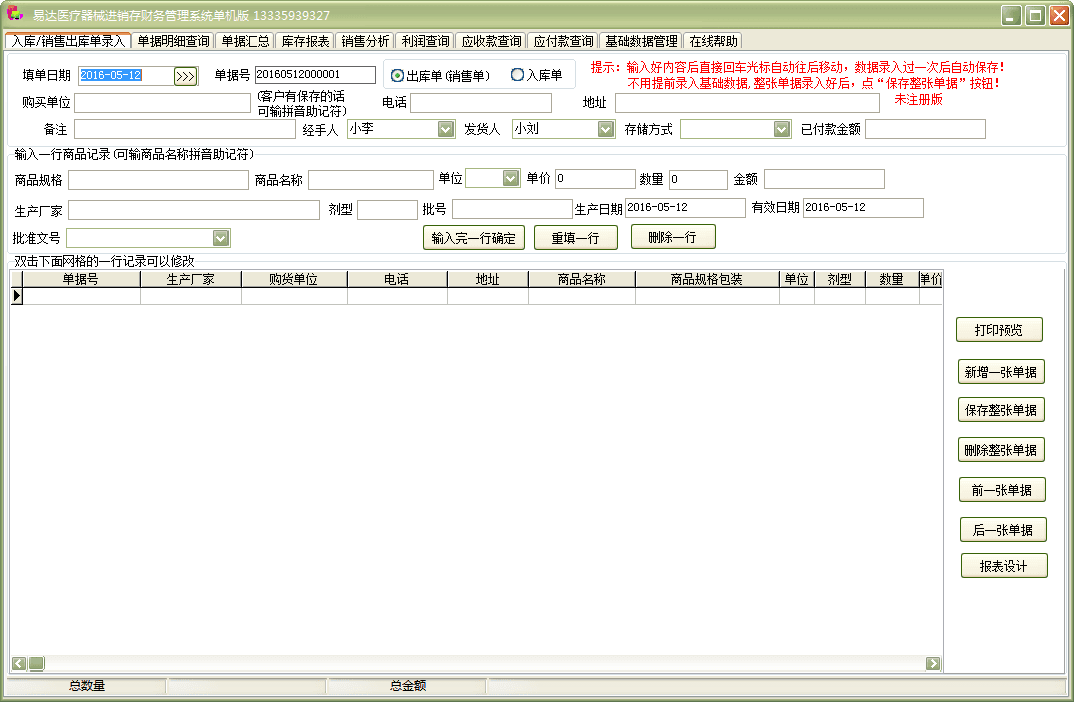Click the >>> date picker button
The height and width of the screenshot is (702, 1074).
(x=186, y=76)
